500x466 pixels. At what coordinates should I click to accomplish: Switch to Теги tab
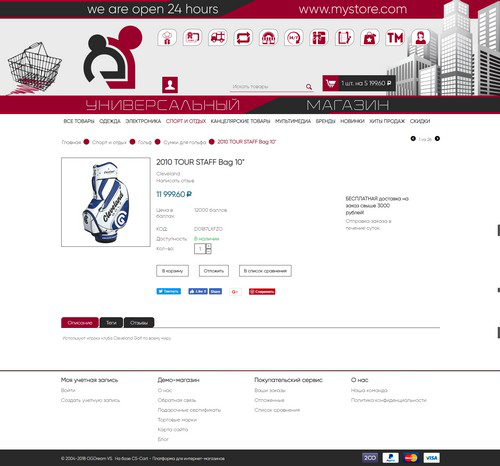(x=111, y=323)
